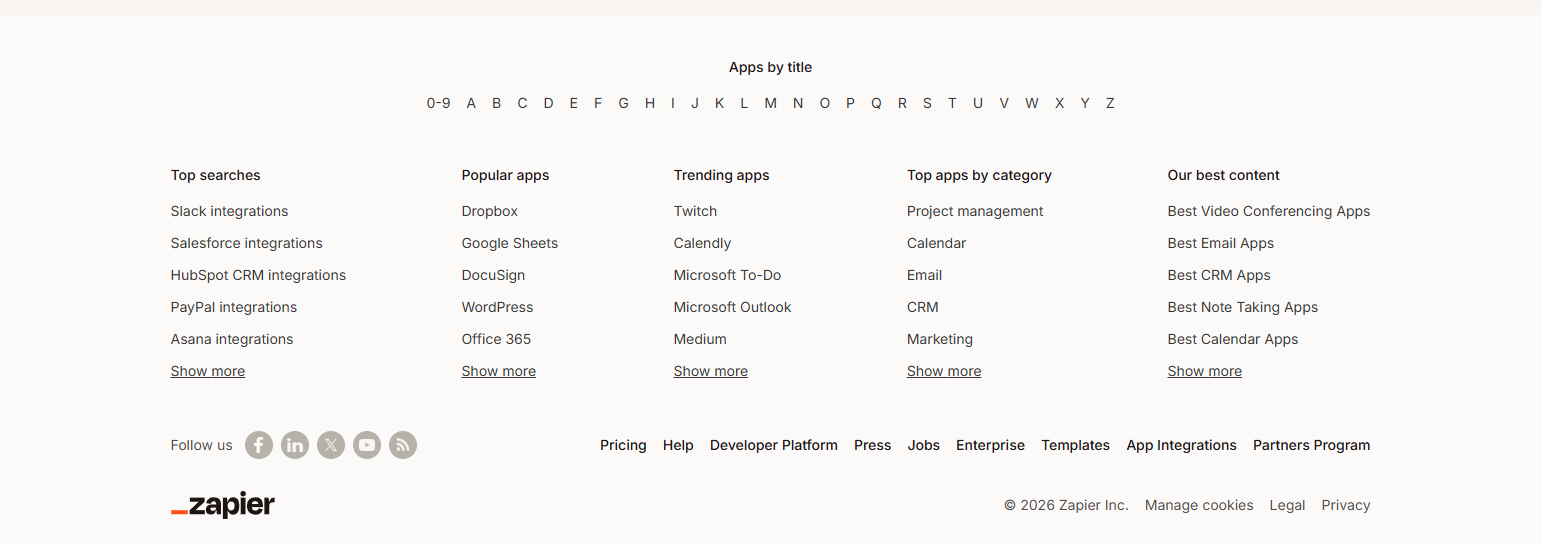Open Partners Program footer link
The width and height of the screenshot is (1541, 544).
(1312, 445)
